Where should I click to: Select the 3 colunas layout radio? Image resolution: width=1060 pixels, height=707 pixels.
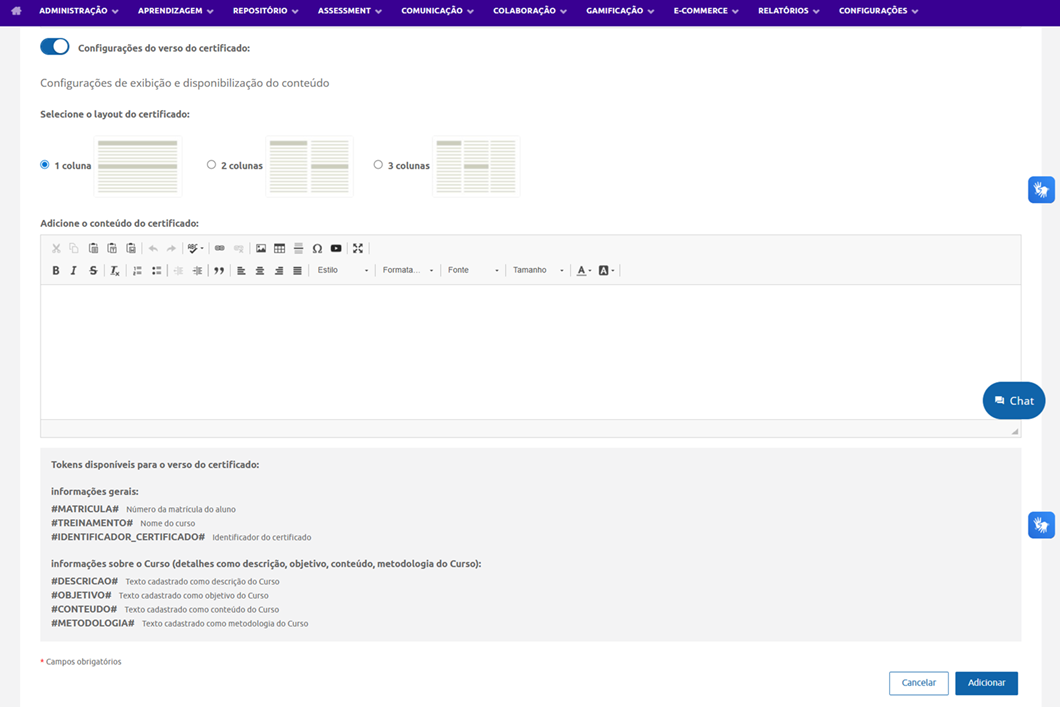[378, 164]
